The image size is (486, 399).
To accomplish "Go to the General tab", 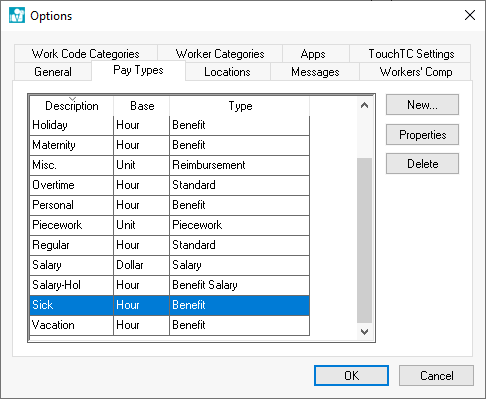I will point(53,72).
